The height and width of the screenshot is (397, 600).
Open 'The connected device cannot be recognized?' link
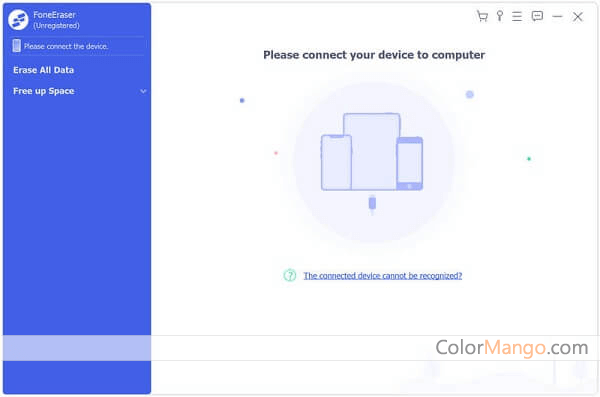click(383, 276)
